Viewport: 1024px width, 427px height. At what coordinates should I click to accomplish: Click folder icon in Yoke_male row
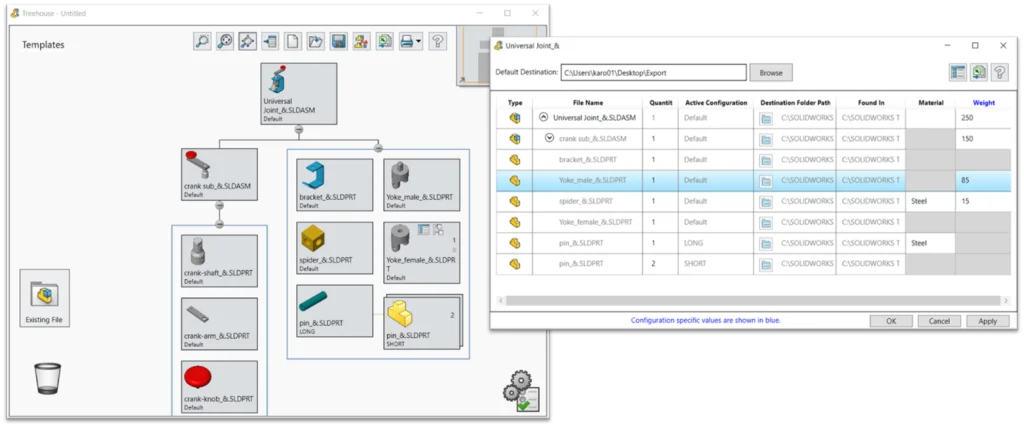click(766, 181)
